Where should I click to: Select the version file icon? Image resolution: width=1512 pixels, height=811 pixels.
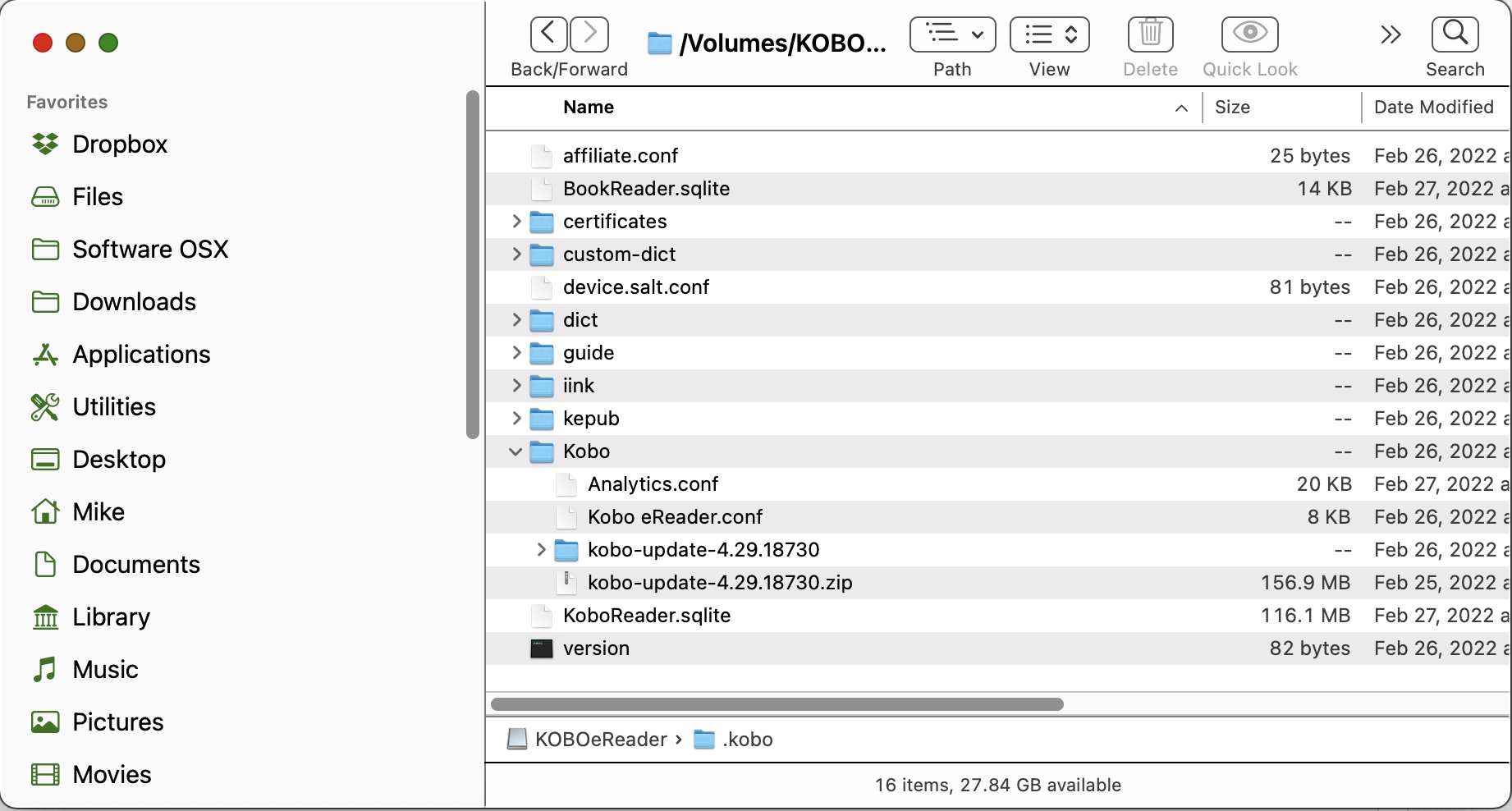pos(542,648)
